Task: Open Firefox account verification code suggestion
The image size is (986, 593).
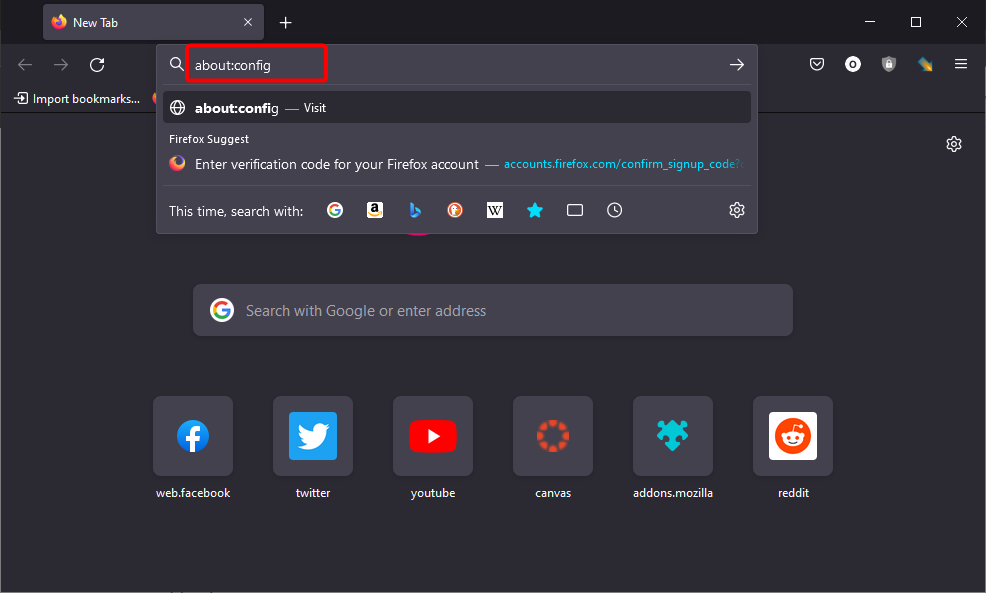Action: coord(457,164)
